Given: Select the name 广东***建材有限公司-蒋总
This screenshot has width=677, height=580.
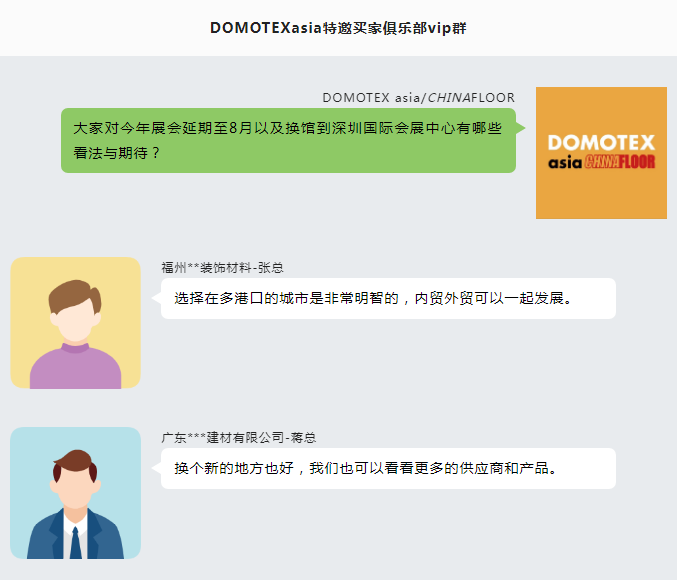Looking at the screenshot, I should pyautogui.click(x=239, y=438).
